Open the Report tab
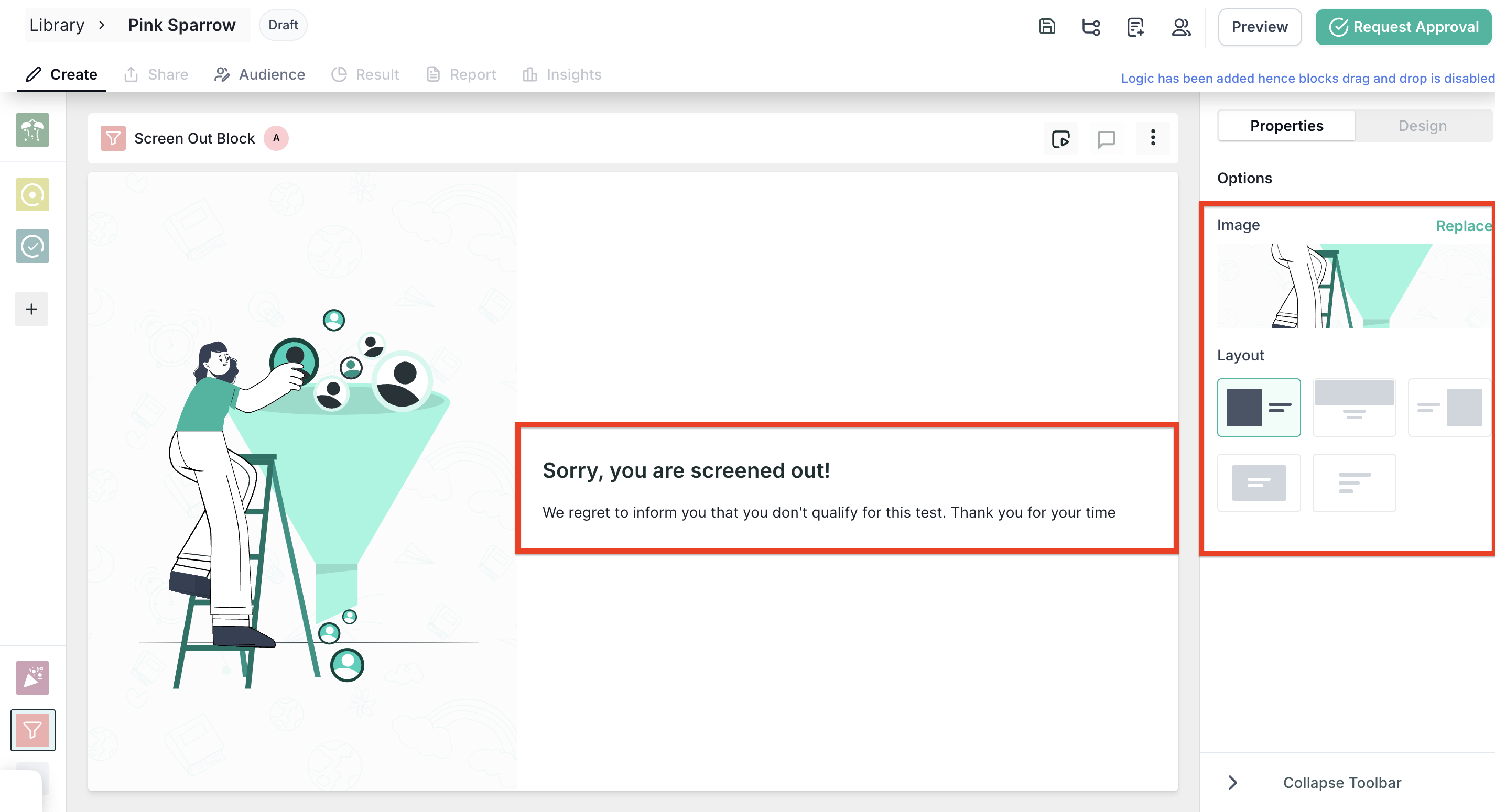 coord(461,74)
